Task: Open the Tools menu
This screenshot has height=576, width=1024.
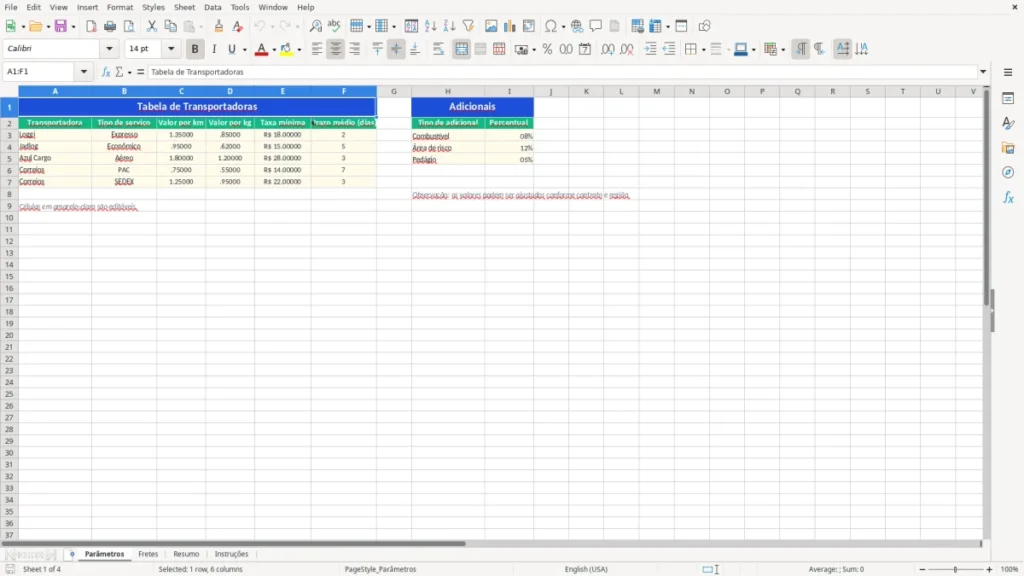Action: pos(240,7)
